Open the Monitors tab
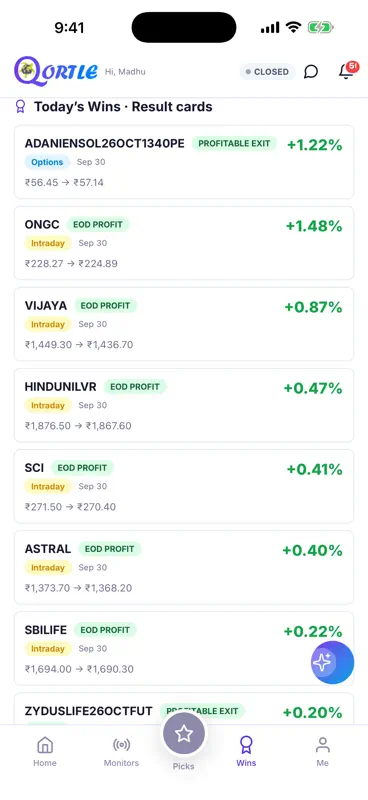This screenshot has width=368, height=800. [121, 751]
